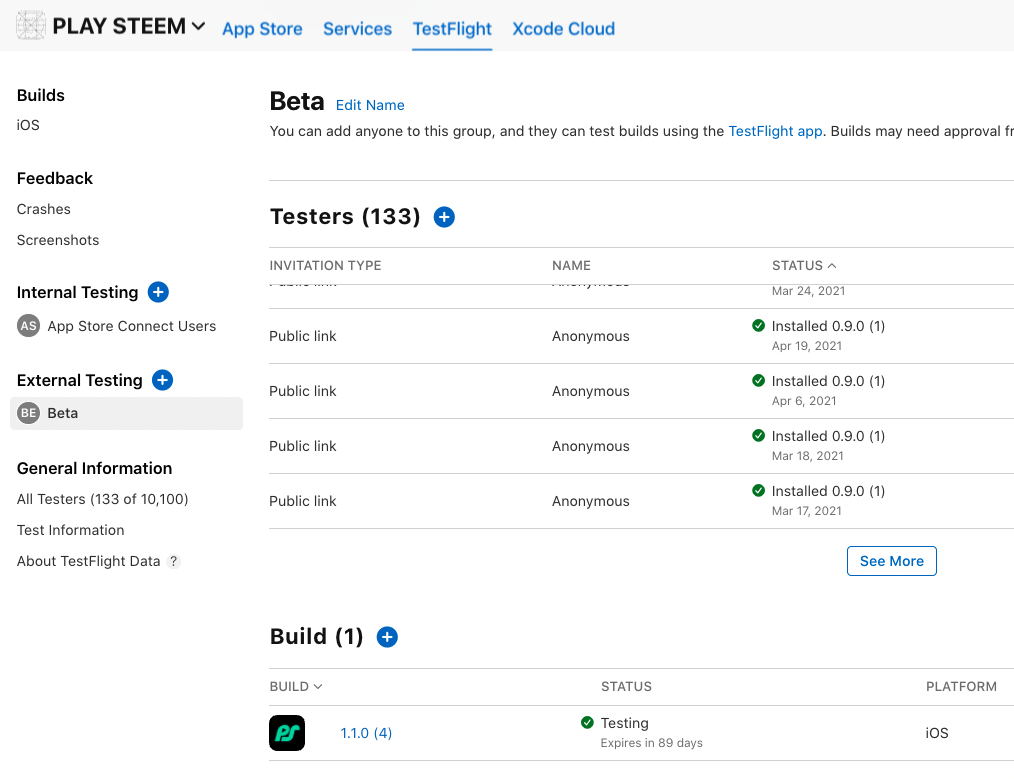Screen dimensions: 1014x779
Task: Open All Testers (133 of 10,100)
Action: click(x=102, y=499)
